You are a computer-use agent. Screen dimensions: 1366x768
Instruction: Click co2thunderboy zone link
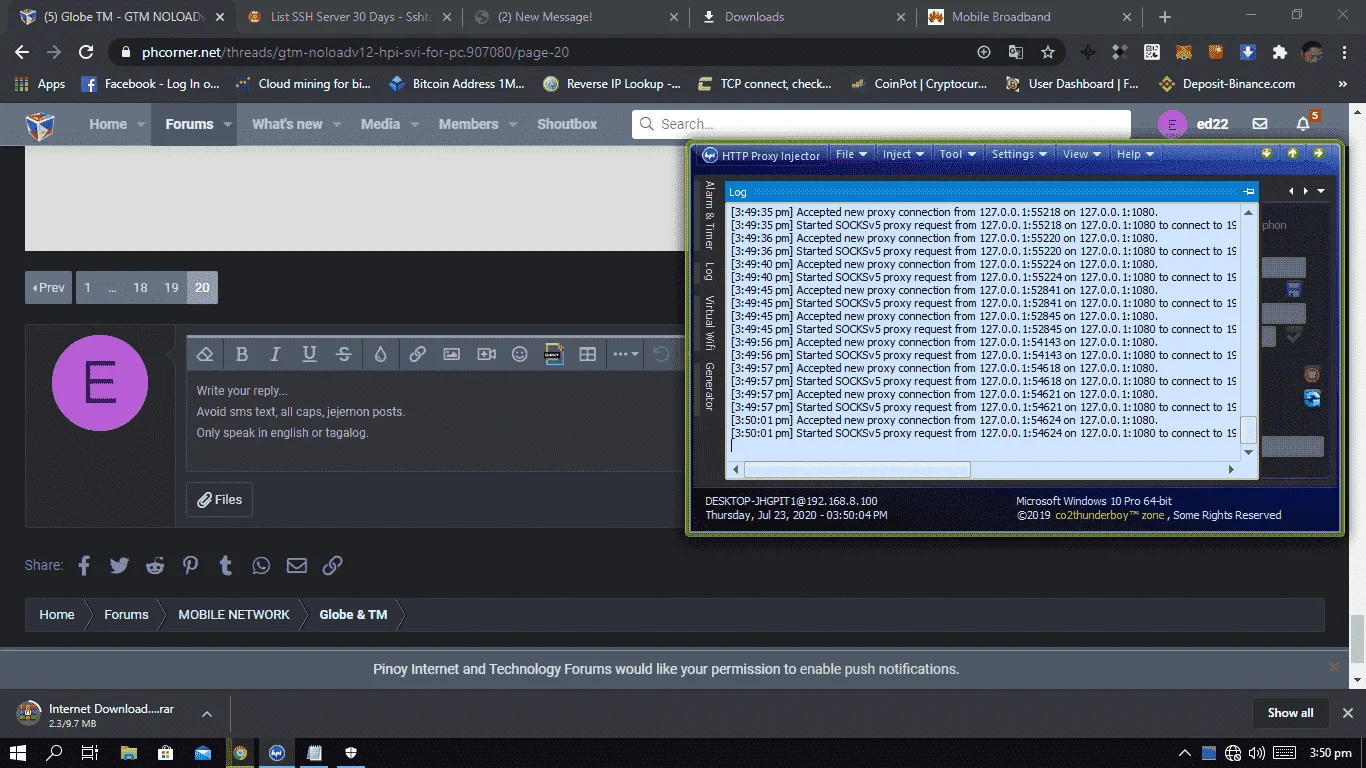pos(1109,515)
